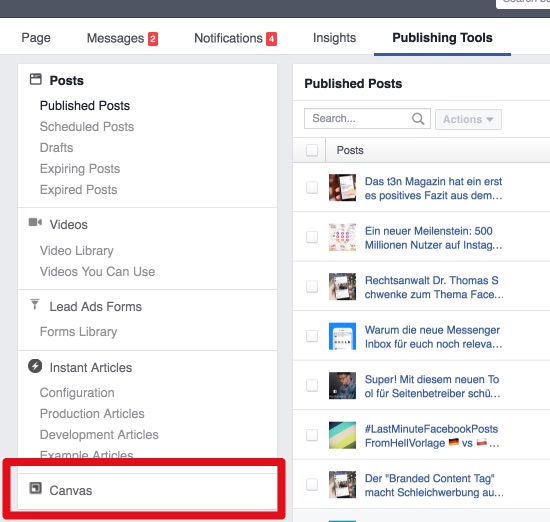550x522 pixels.
Task: Click the Instant Articles lightning icon
Action: pos(35,366)
